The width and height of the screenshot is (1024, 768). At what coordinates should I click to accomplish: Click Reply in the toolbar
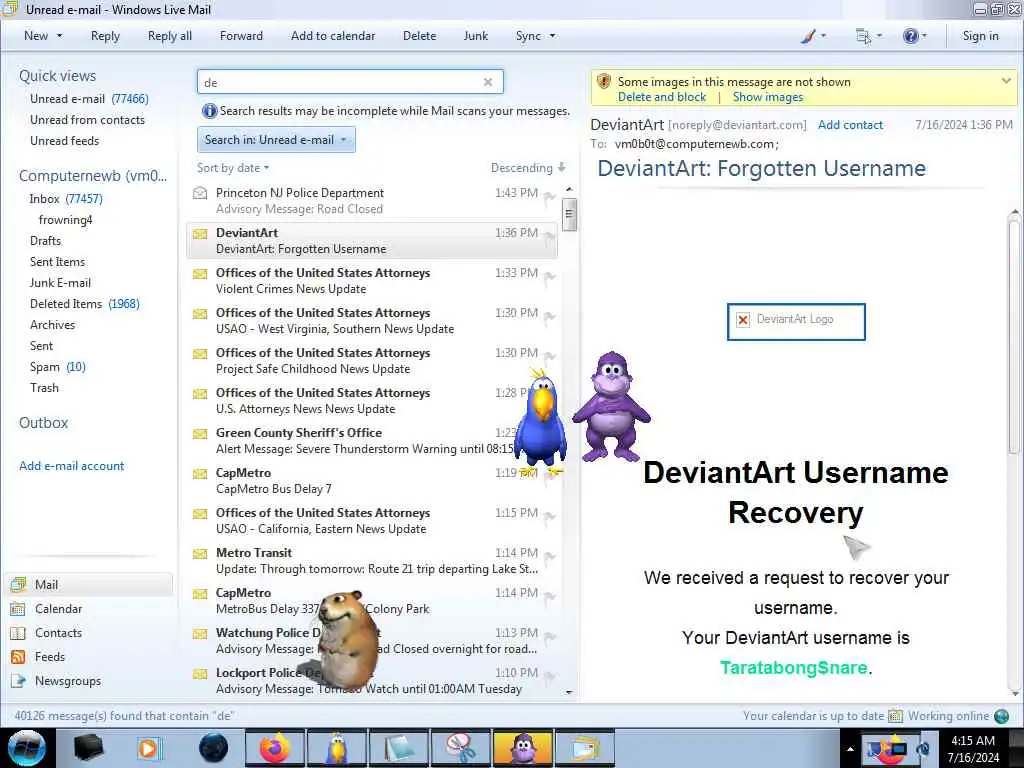point(105,36)
